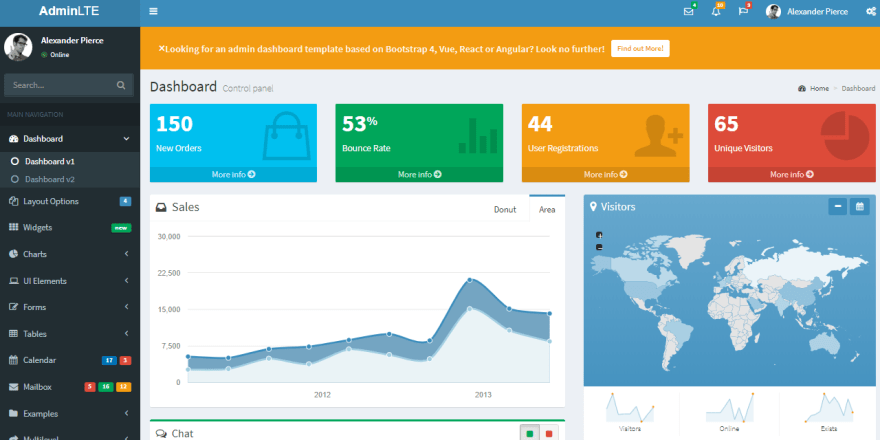880x440 pixels.
Task: Set chat status with the red toggle button
Action: 549,433
